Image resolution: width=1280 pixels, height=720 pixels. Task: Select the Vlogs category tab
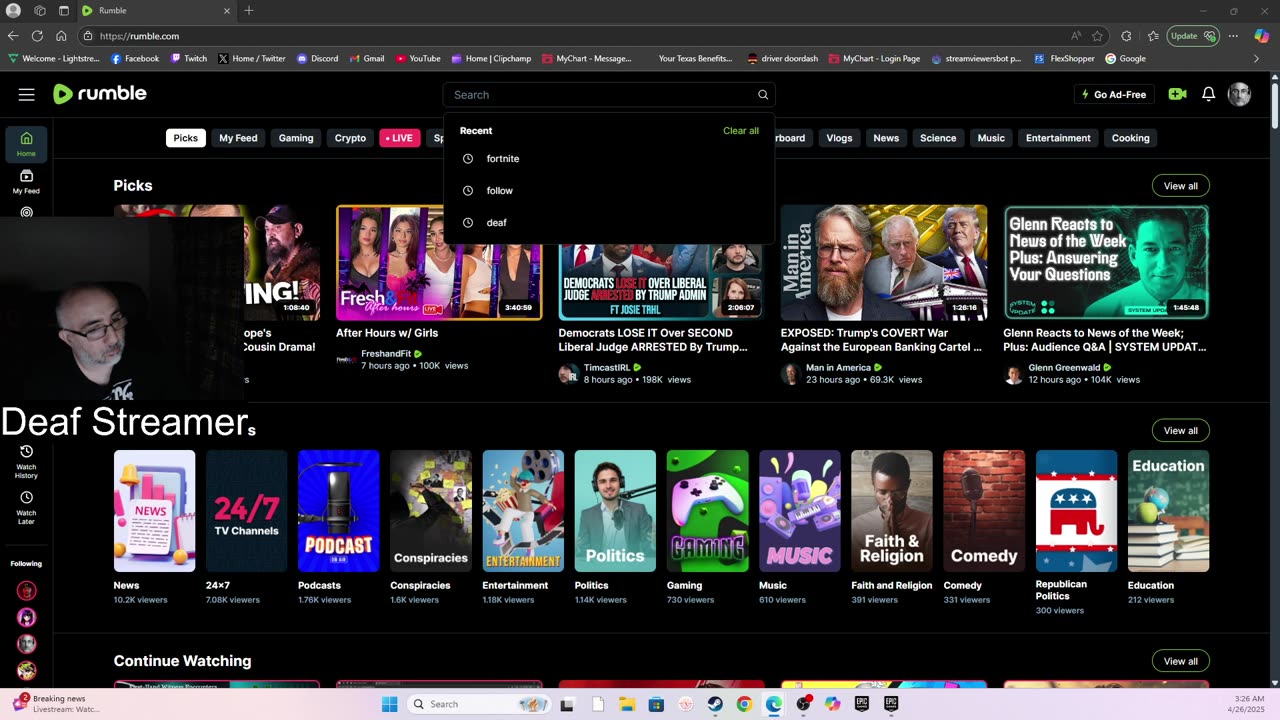(x=840, y=138)
